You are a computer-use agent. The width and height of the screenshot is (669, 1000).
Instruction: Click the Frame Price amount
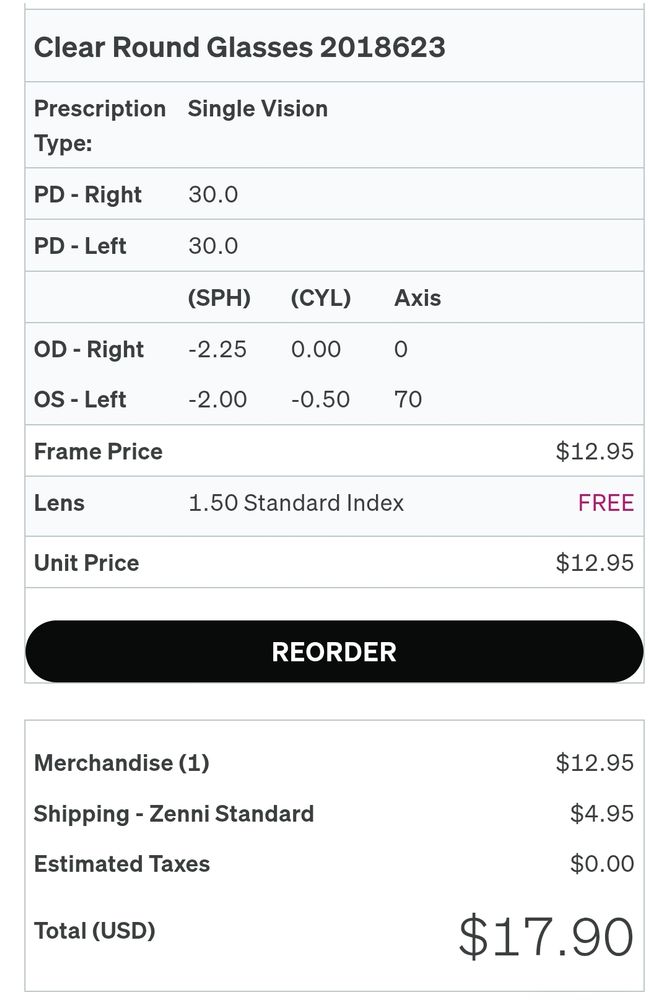[x=594, y=451]
